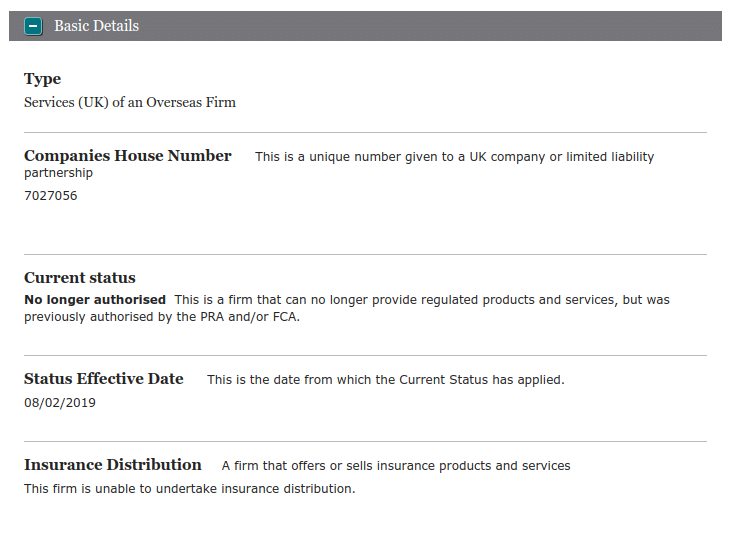Click the empty right side of the Basic Details bar
The image size is (731, 544).
(500, 26)
